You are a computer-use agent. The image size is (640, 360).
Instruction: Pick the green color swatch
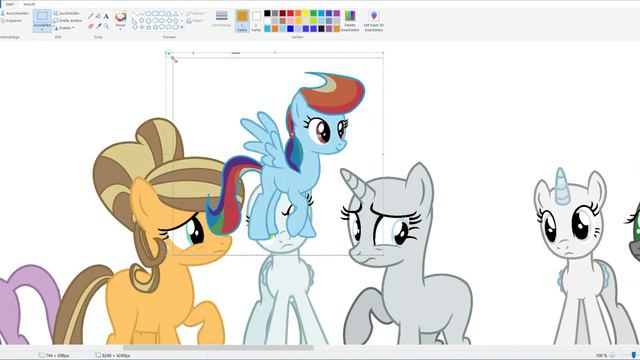click(x=313, y=13)
